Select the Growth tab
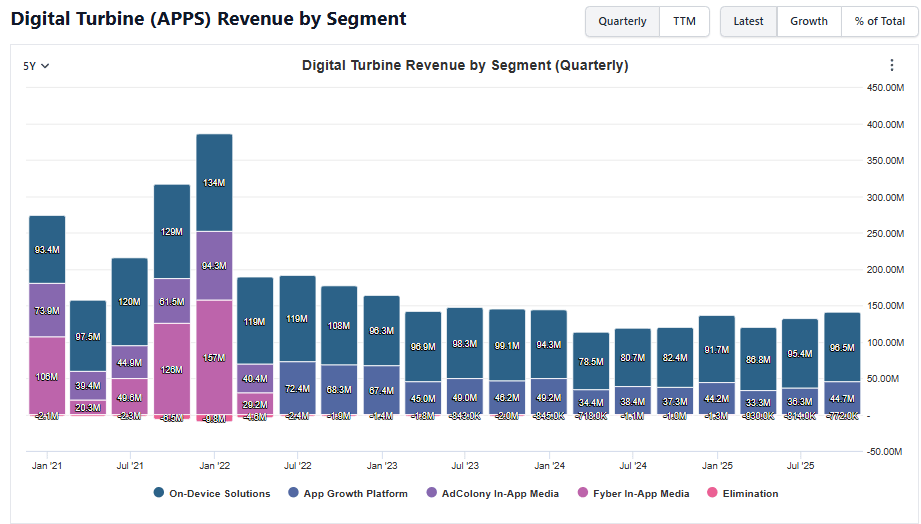 coord(809,21)
